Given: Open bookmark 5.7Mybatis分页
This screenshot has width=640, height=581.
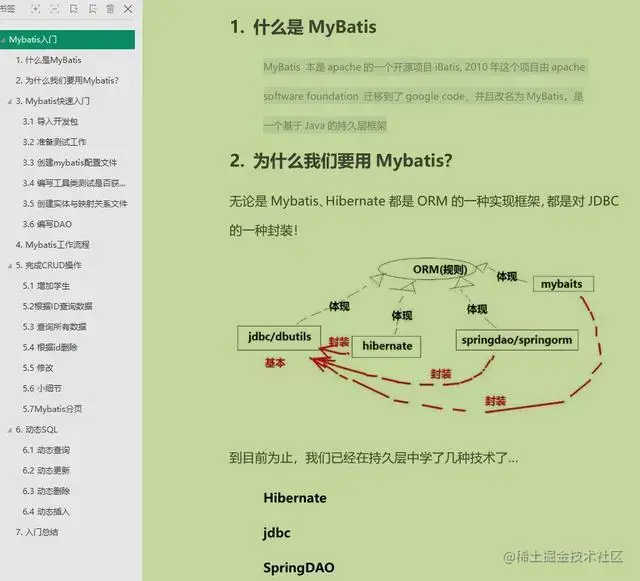Looking at the screenshot, I should point(52,409).
